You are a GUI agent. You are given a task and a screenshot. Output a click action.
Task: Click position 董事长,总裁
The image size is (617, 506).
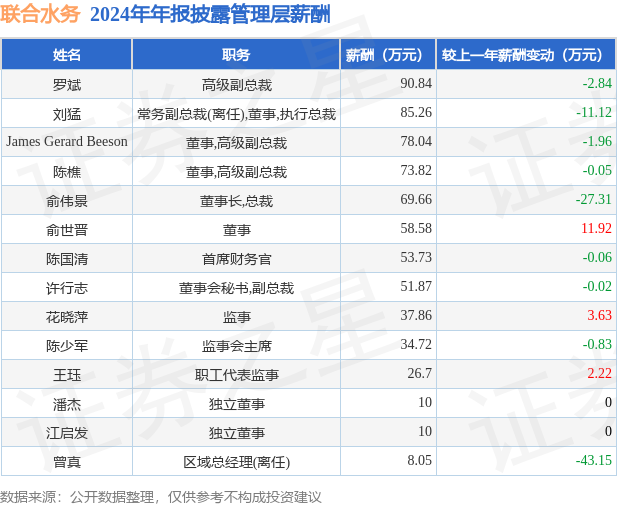(236, 201)
